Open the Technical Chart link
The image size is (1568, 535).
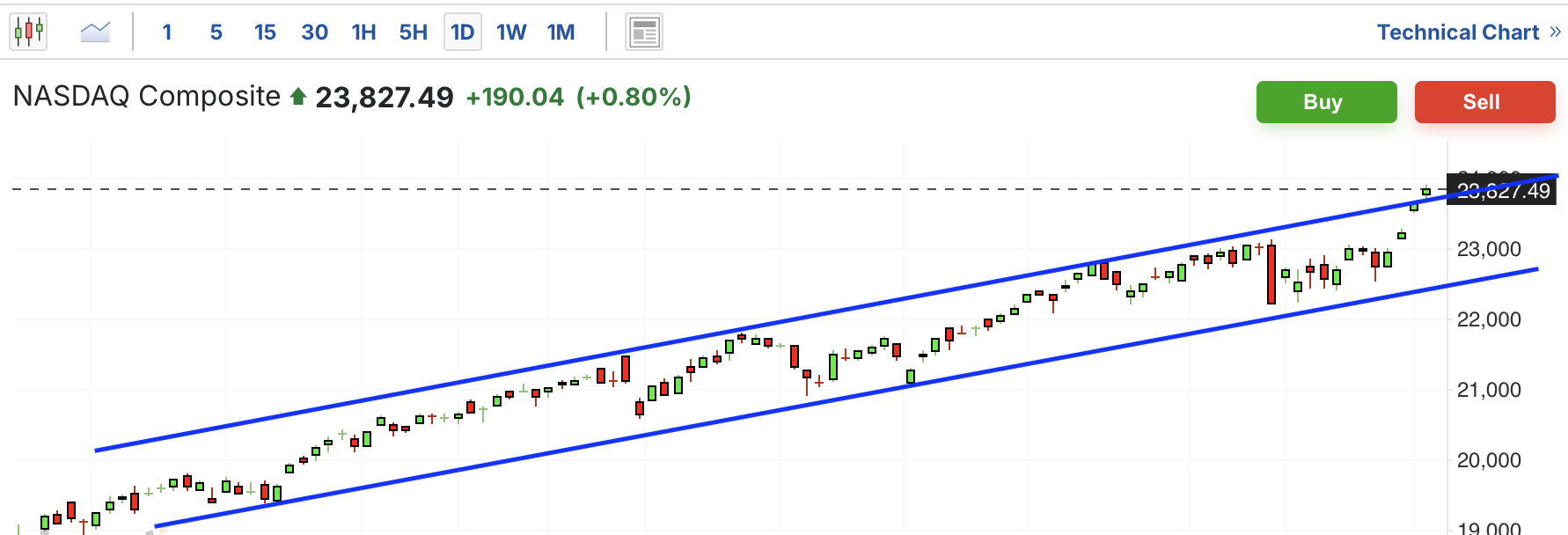(1469, 33)
